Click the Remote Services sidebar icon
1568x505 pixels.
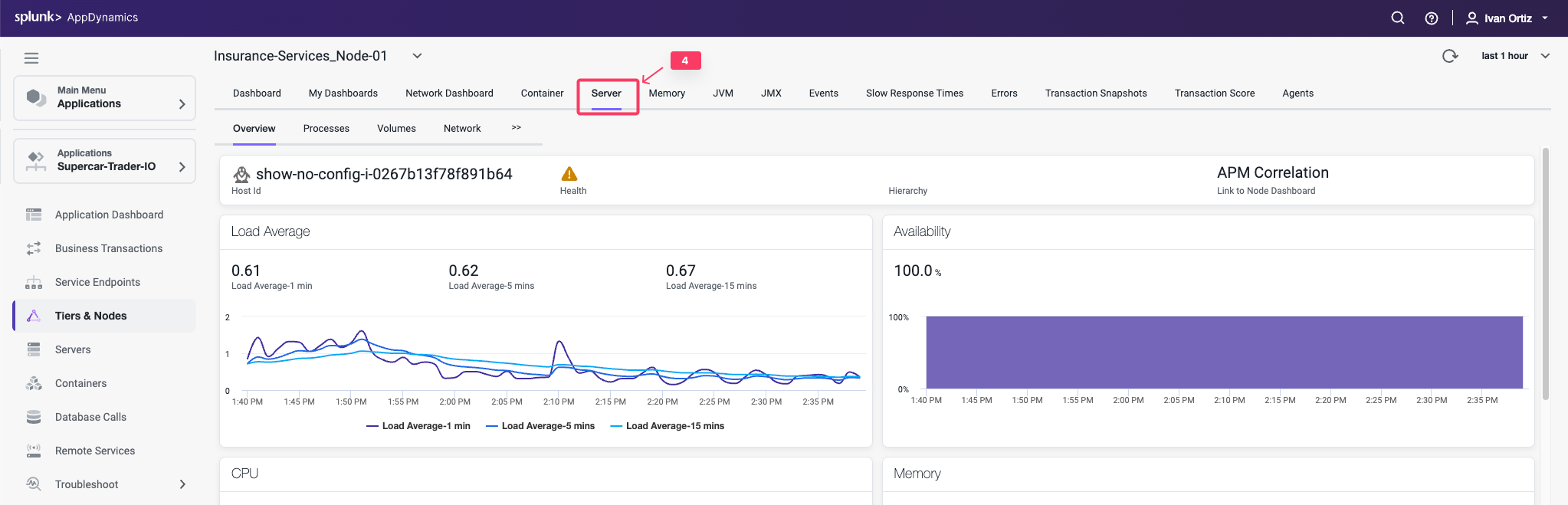[x=34, y=451]
